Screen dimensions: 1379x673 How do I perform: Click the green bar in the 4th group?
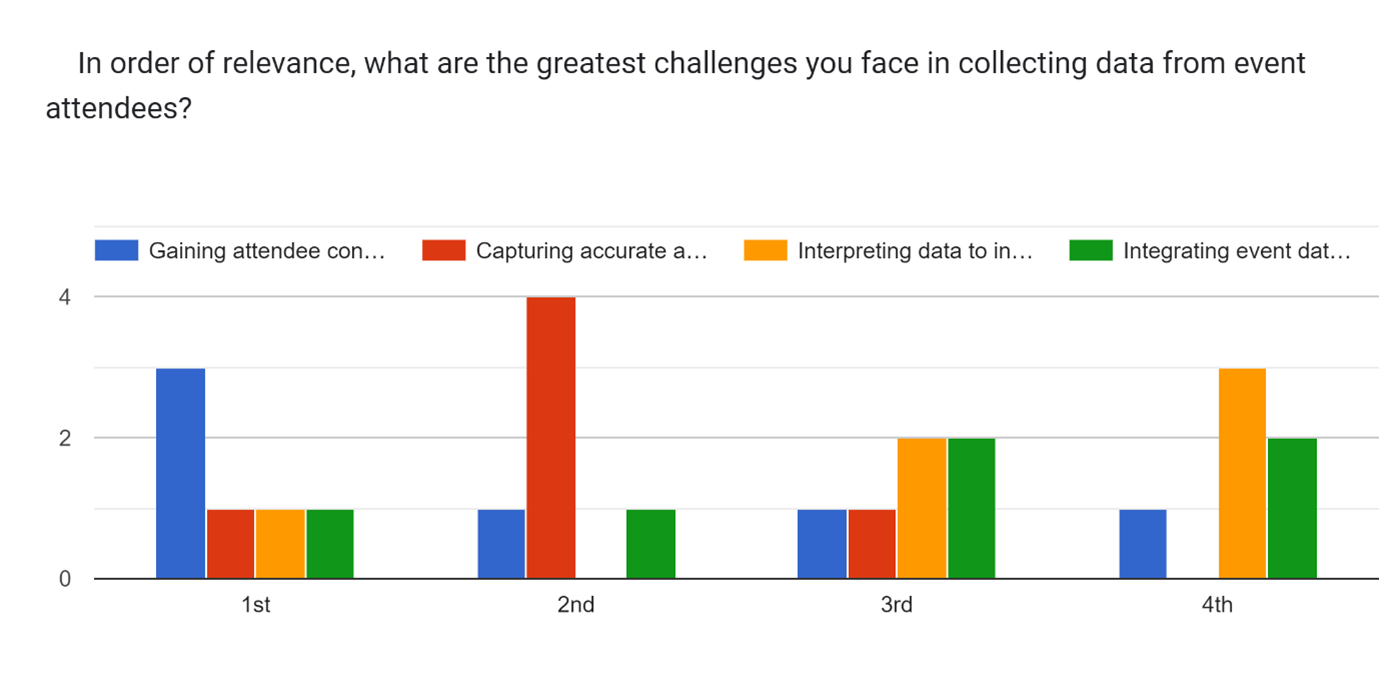coord(1292,508)
